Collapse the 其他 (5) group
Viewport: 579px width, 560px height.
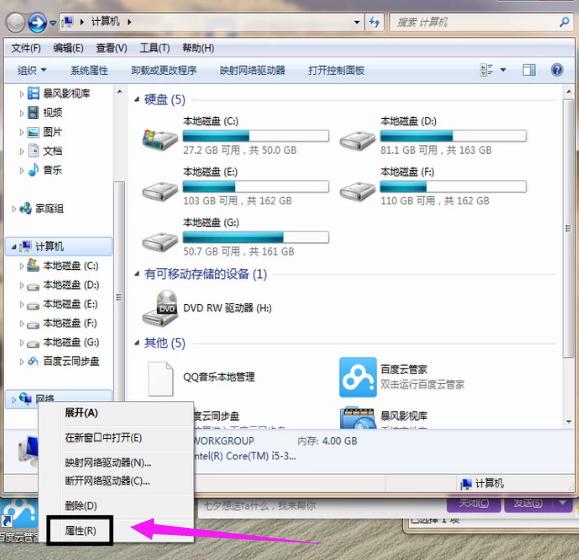click(x=137, y=343)
